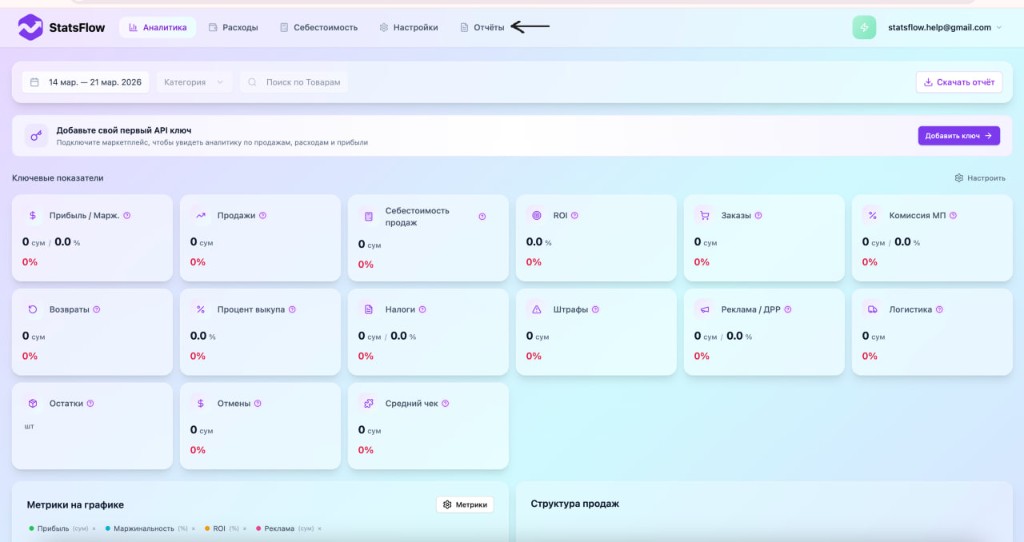This screenshot has width=1024, height=542.
Task: Open info hint next to Прибыль / Марж.
Action: pyautogui.click(x=127, y=215)
